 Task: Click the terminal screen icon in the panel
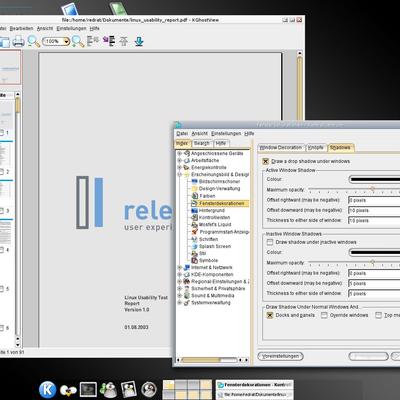click(88, 389)
